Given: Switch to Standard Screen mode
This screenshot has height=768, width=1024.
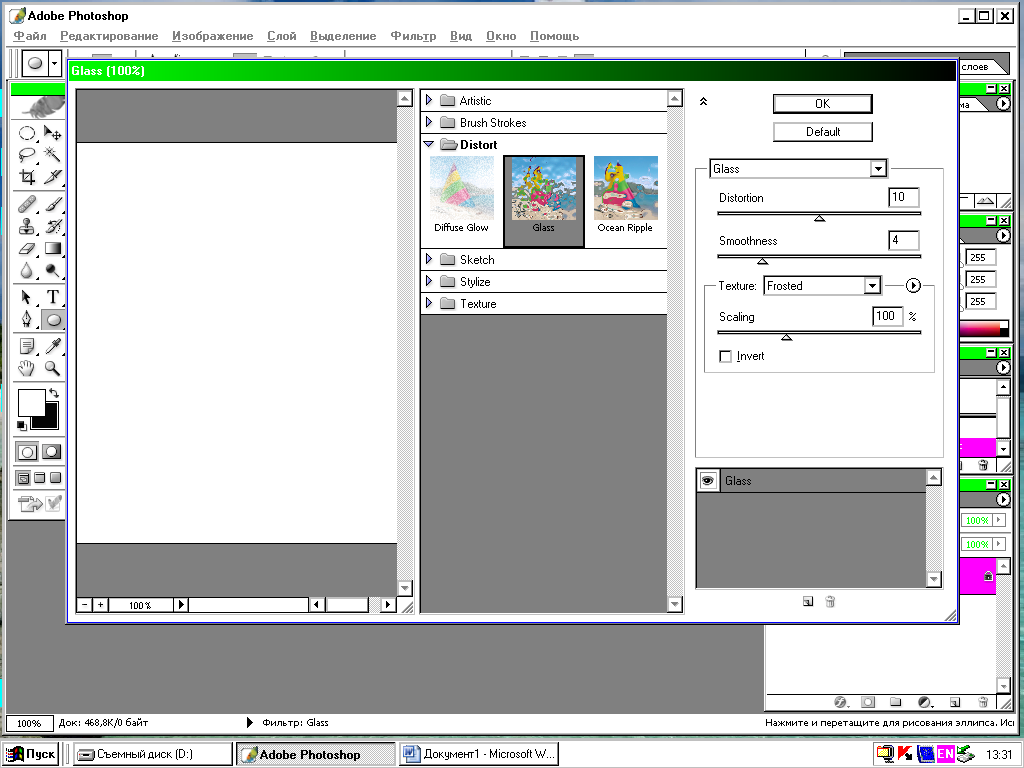Looking at the screenshot, I should tap(23, 478).
